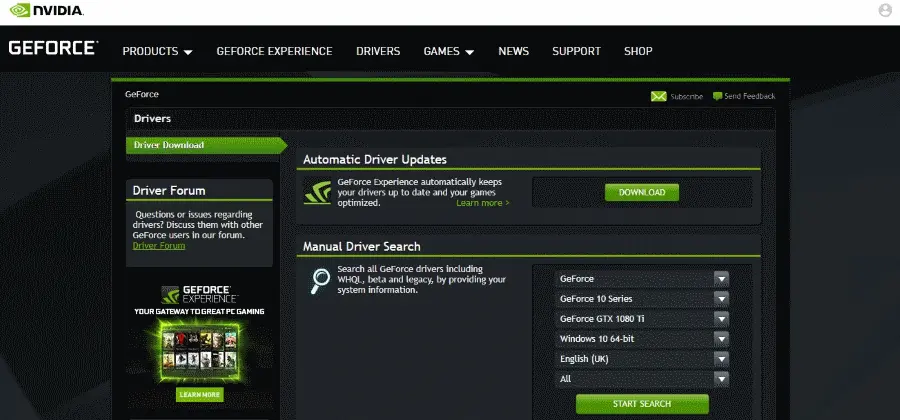Image resolution: width=900 pixels, height=420 pixels.
Task: Open the GAMES dropdown menu
Action: pyautogui.click(x=449, y=51)
